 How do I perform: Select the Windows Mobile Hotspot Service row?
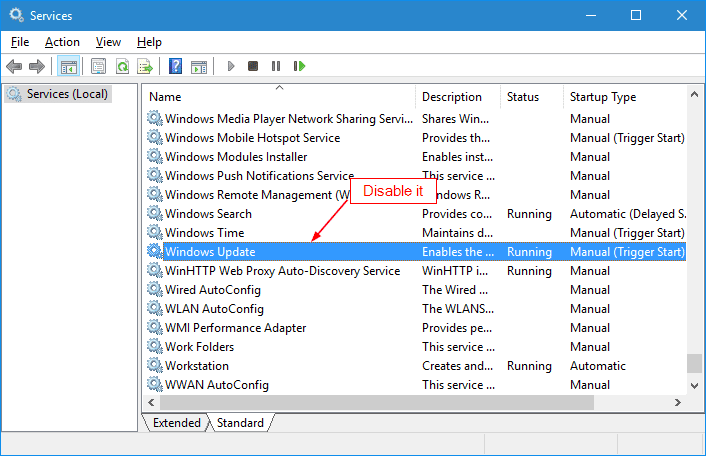[416, 138]
